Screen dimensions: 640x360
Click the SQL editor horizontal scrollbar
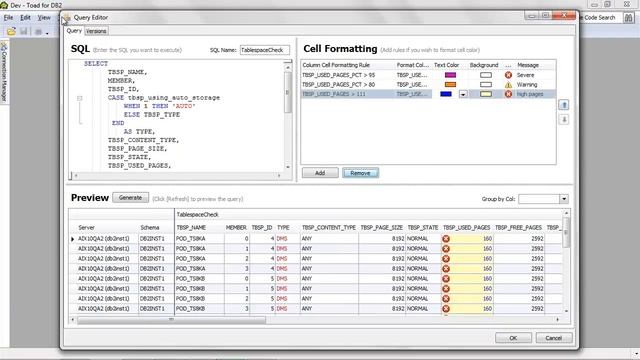point(178,176)
